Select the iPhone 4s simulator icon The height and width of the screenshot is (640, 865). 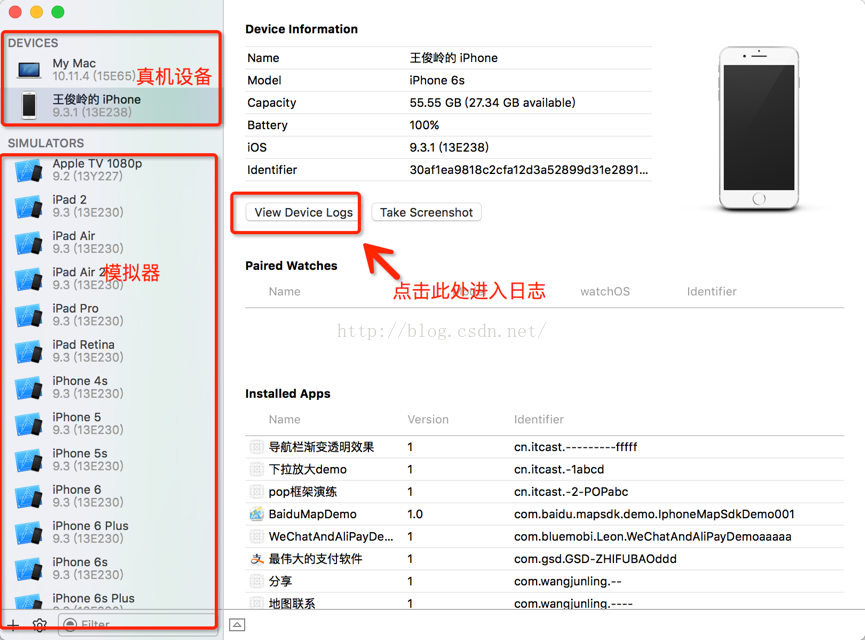(x=29, y=388)
